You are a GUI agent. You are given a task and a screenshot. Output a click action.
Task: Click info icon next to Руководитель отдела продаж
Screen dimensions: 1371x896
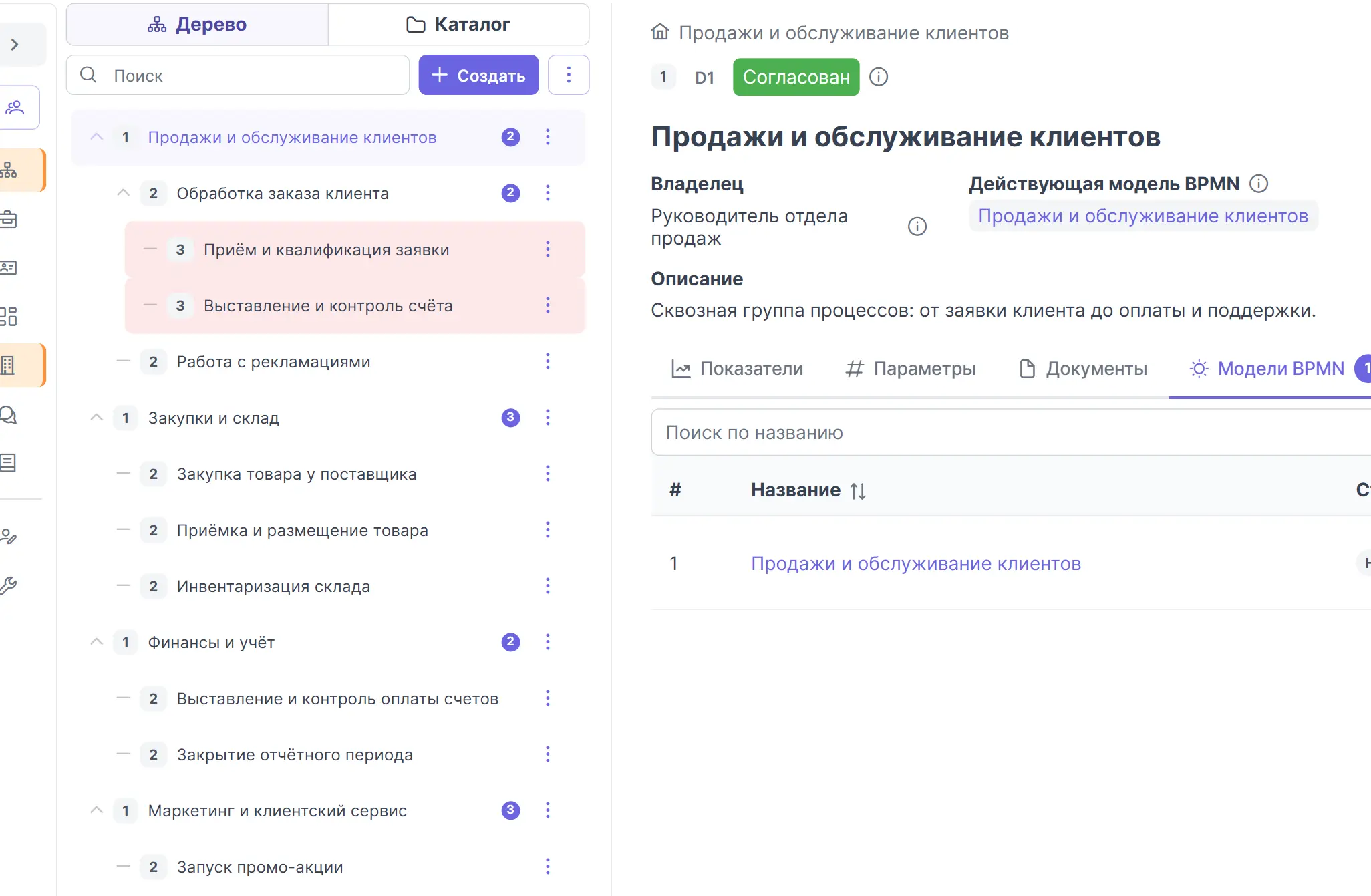[917, 227]
